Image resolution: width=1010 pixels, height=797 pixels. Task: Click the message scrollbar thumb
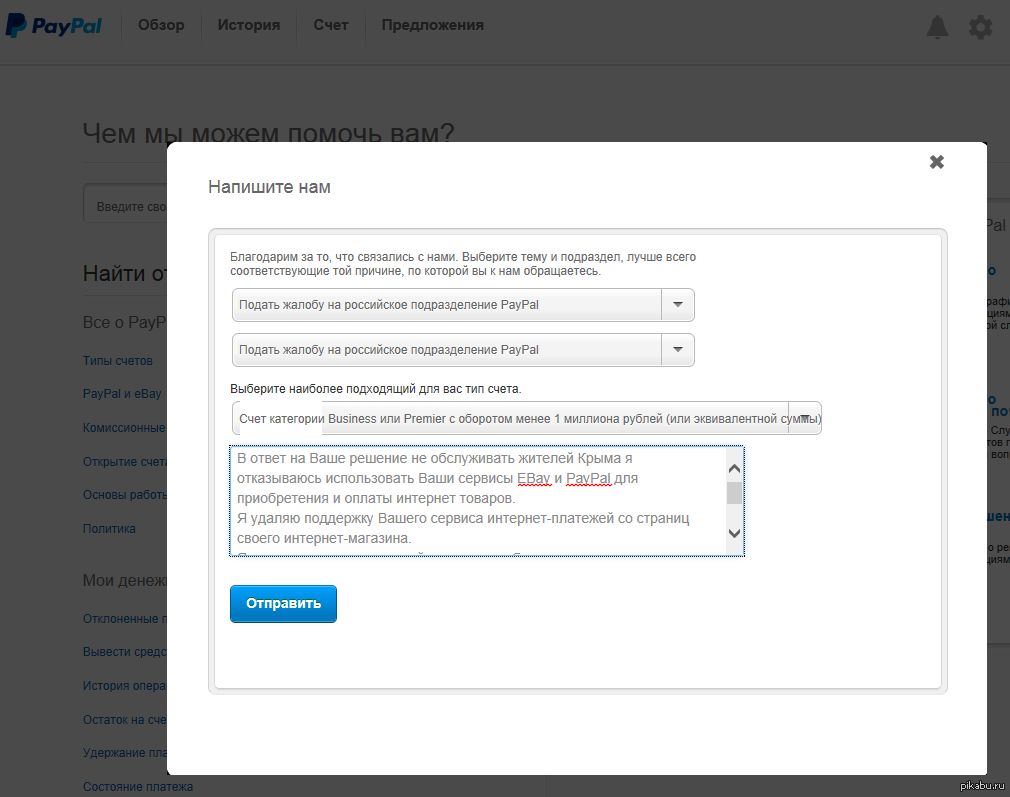pos(734,493)
